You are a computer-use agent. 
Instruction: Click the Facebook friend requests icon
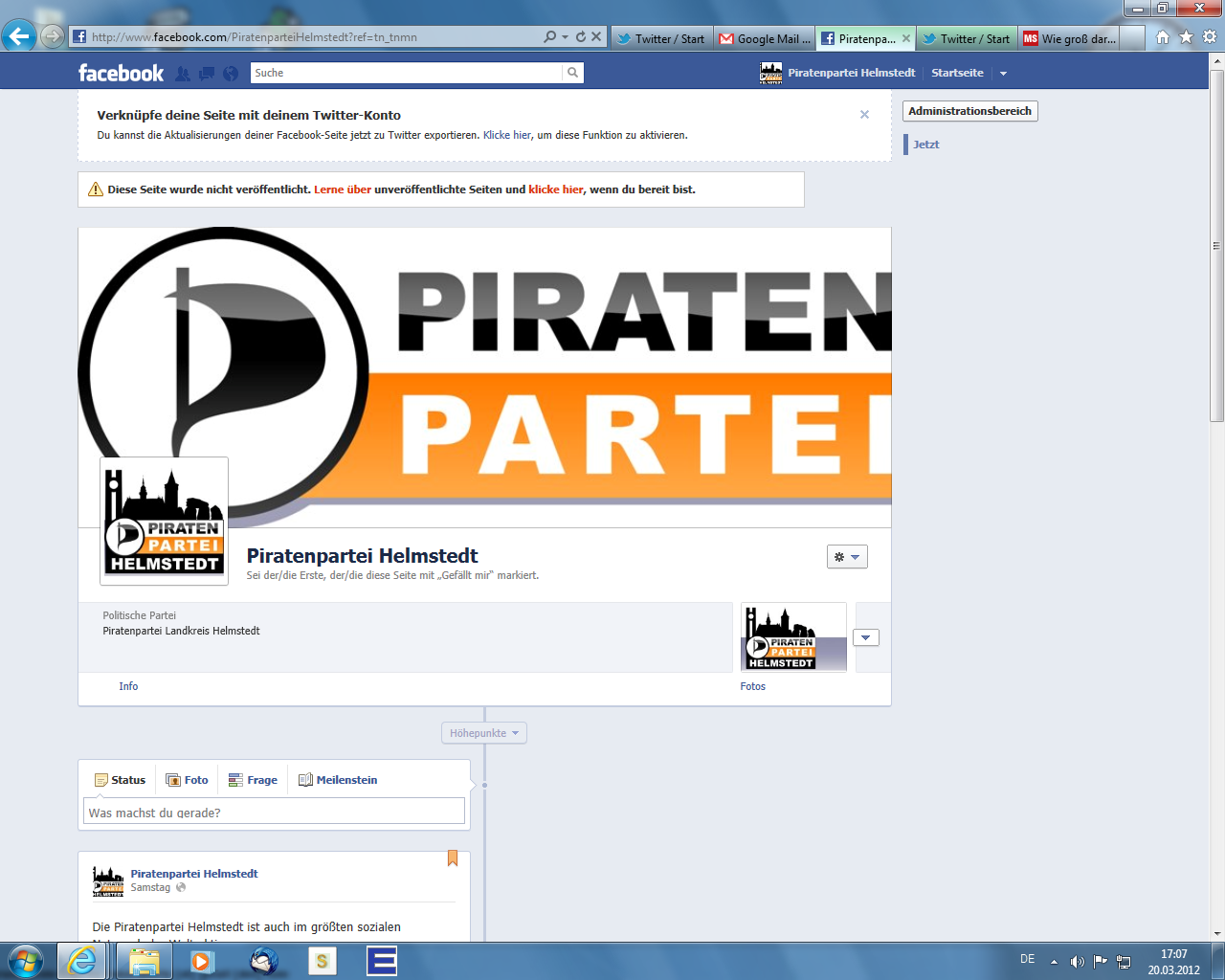[x=183, y=74]
